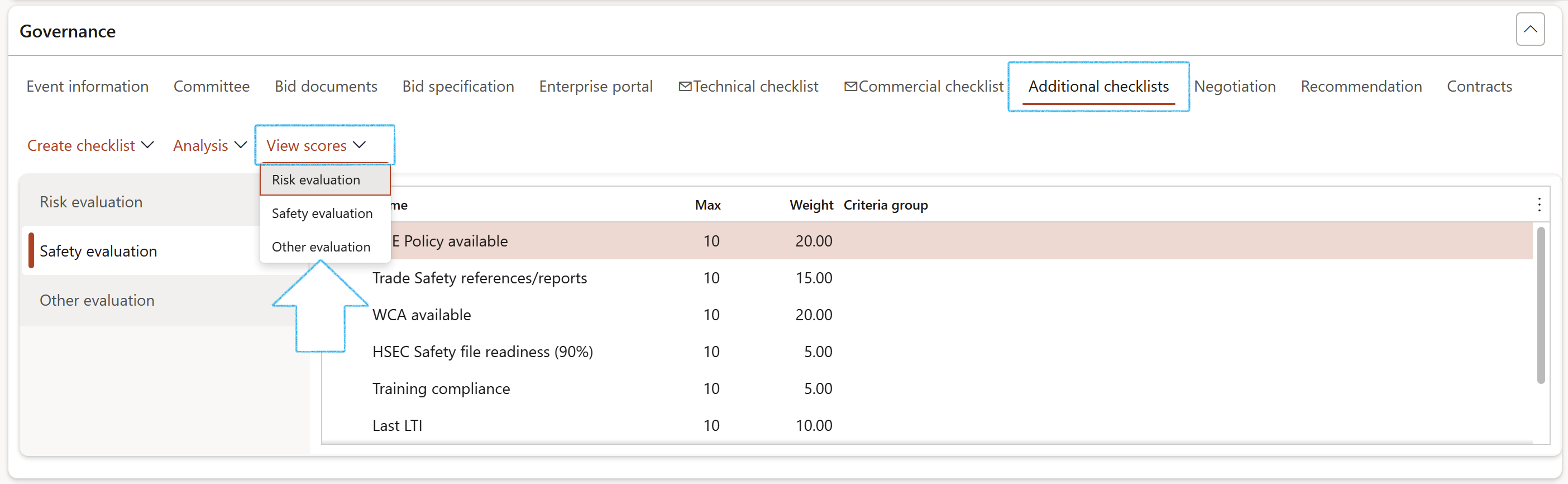The height and width of the screenshot is (484, 1568).
Task: Collapse the Governance section with chevron
Action: tap(1529, 29)
